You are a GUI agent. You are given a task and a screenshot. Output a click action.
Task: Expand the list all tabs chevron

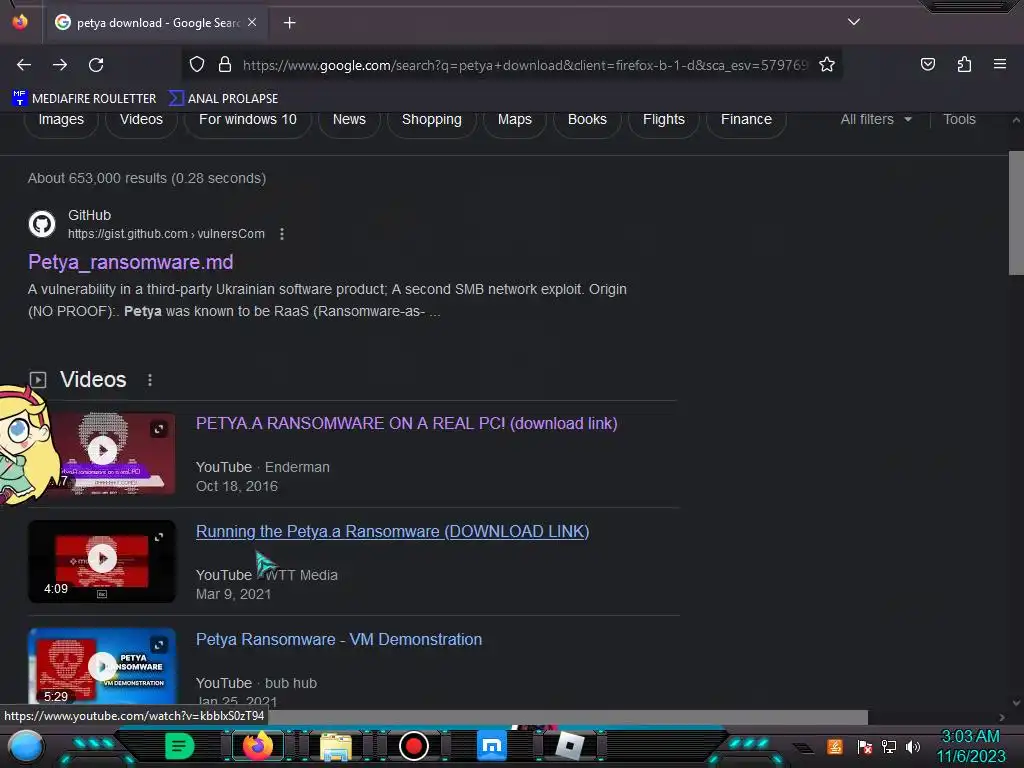[x=854, y=22]
